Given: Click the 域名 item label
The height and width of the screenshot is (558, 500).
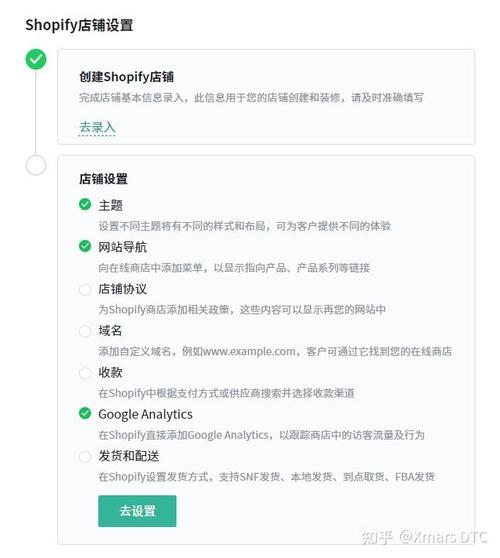Looking at the screenshot, I should click(110, 331).
